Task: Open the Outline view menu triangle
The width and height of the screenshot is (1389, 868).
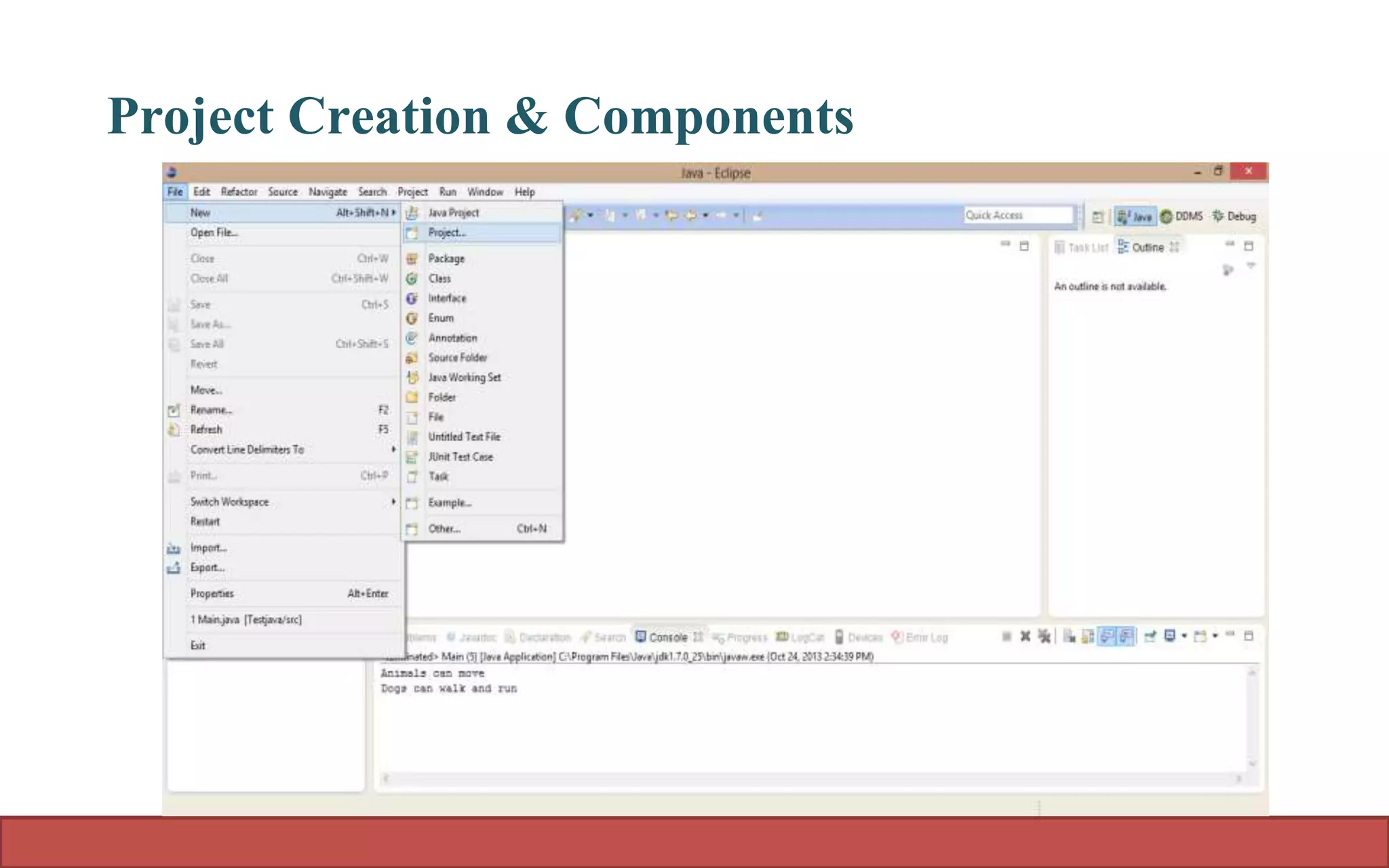Action: [1251, 266]
